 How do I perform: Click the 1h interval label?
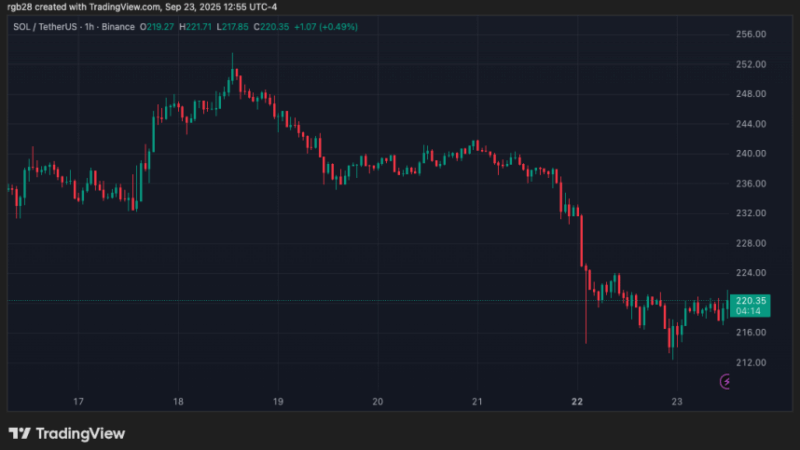click(89, 27)
